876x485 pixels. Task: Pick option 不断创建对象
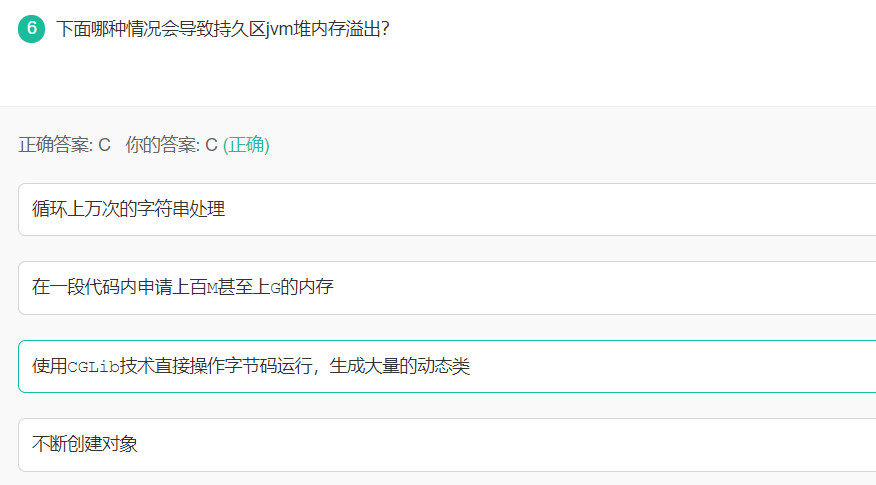click(447, 444)
